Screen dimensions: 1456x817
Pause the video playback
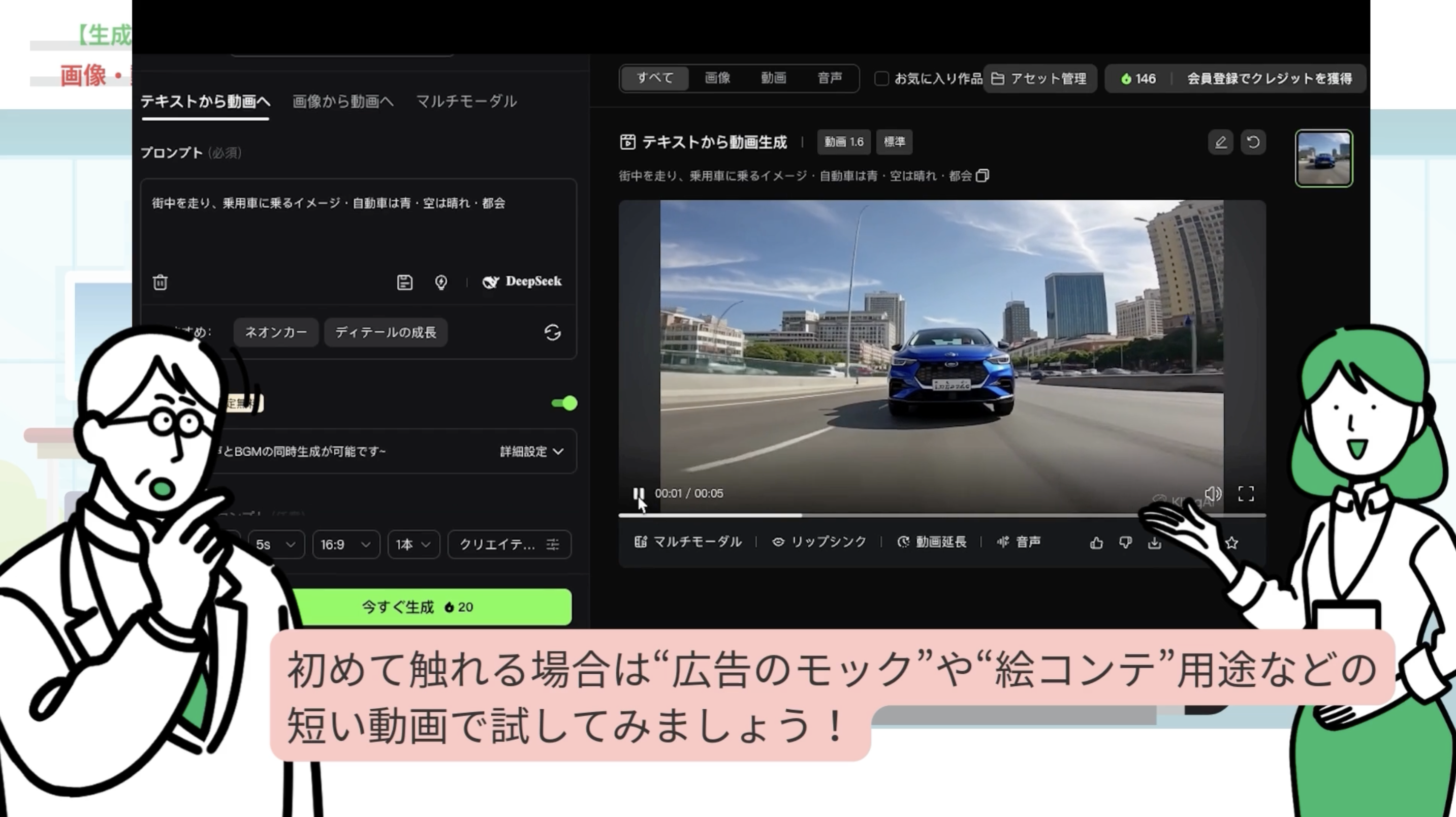coord(638,493)
